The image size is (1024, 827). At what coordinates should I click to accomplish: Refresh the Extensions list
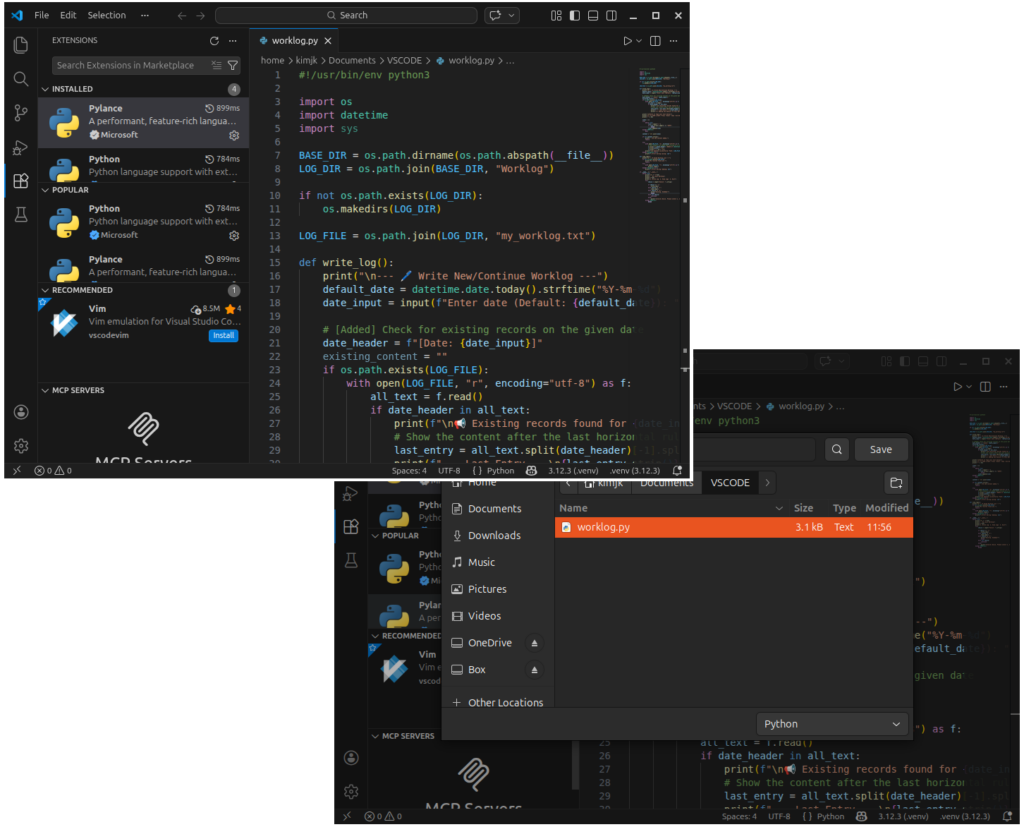pos(214,41)
